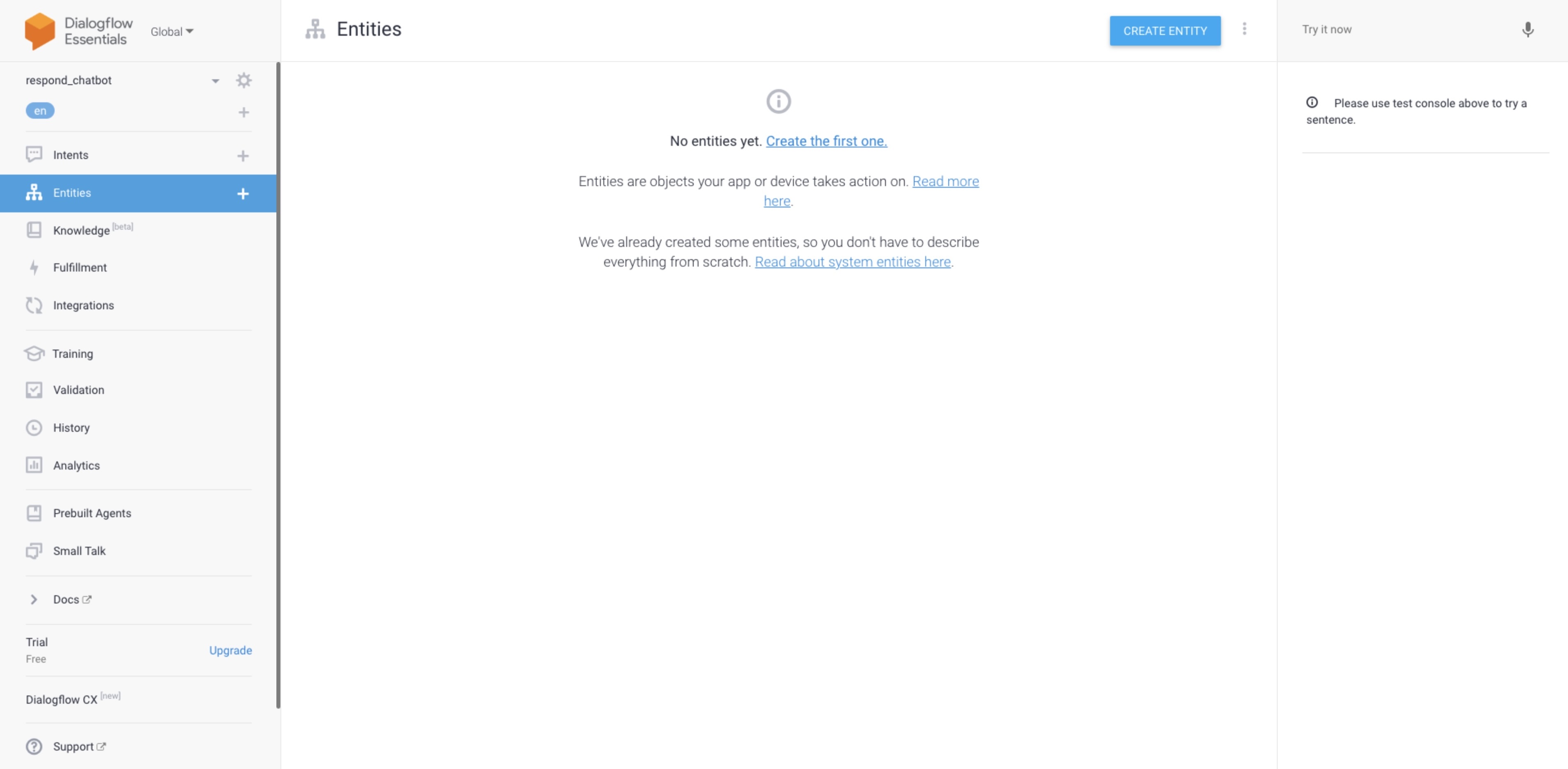Select respond_chatbot agent dropdown
Viewport: 1568px width, 769px height.
[213, 80]
